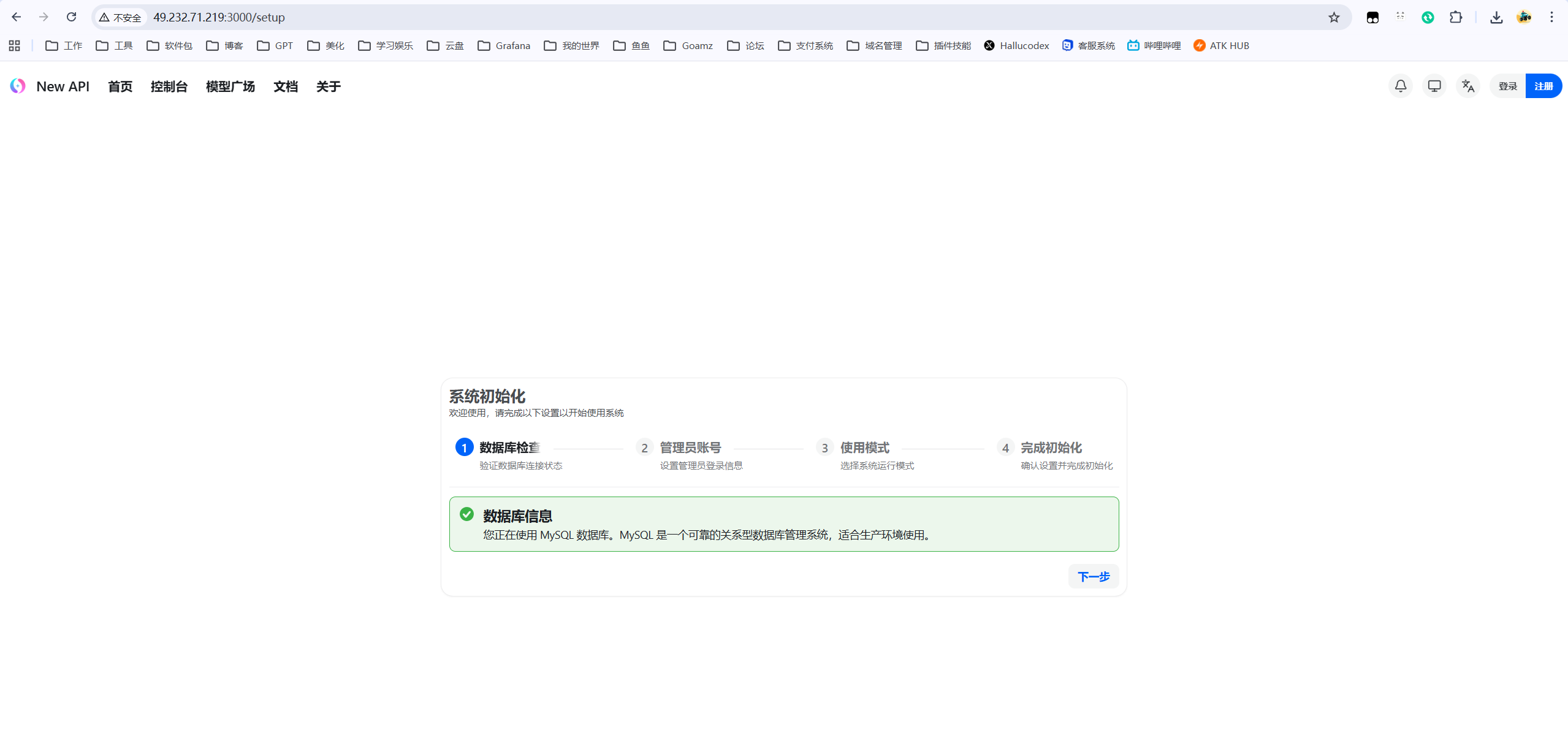The height and width of the screenshot is (735, 1568).
Task: Reload the page with refresh icon
Action: (71, 17)
